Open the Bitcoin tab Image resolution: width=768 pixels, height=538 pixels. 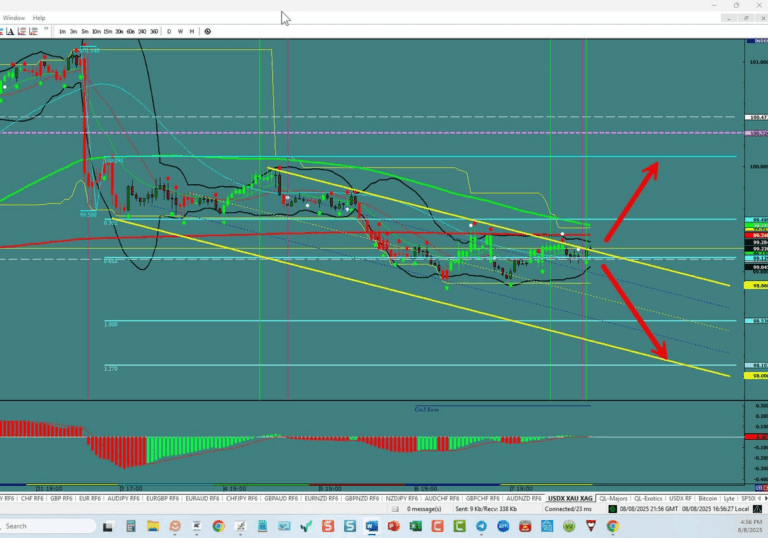click(707, 498)
